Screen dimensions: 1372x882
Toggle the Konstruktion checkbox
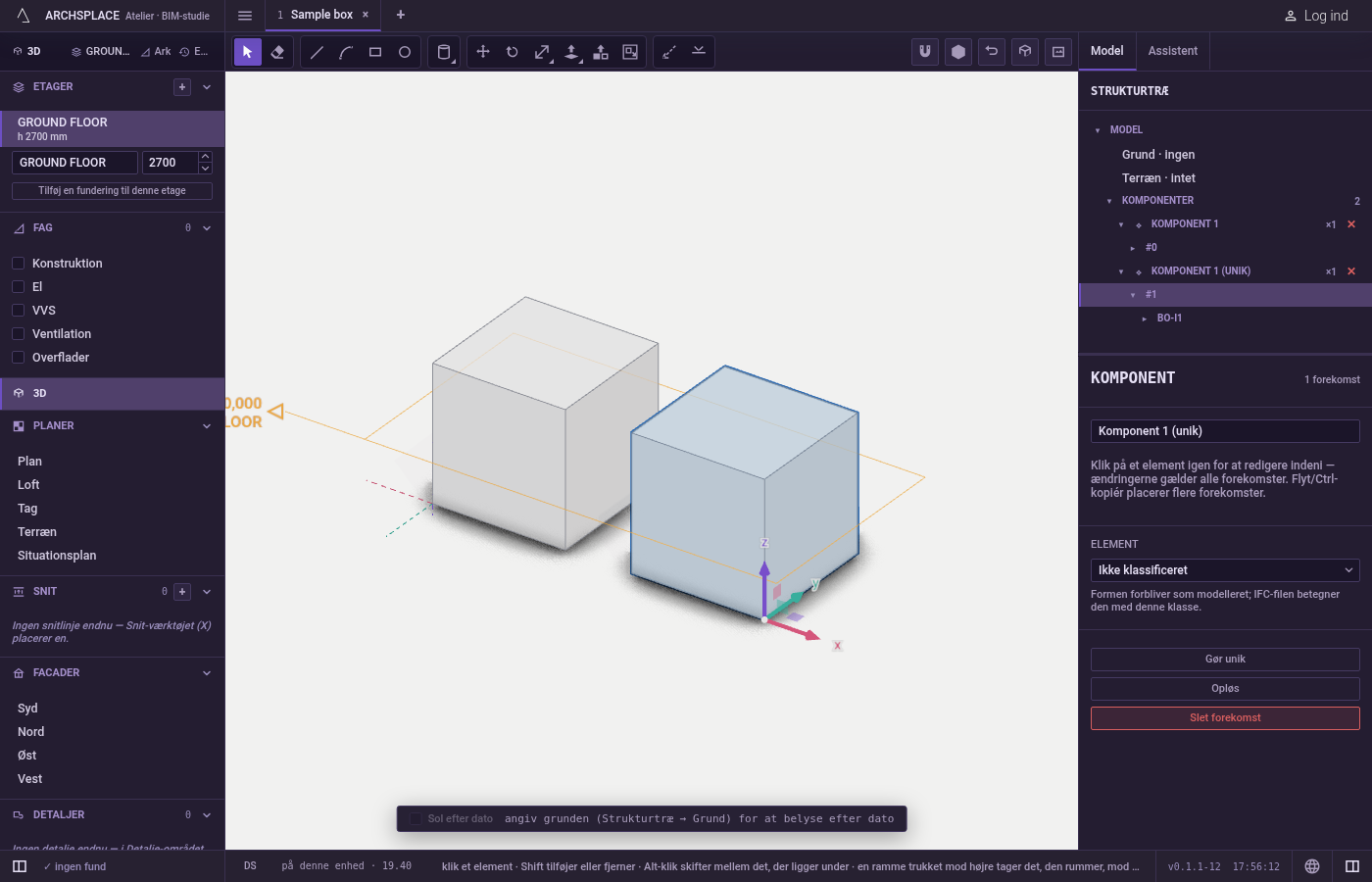(x=18, y=264)
